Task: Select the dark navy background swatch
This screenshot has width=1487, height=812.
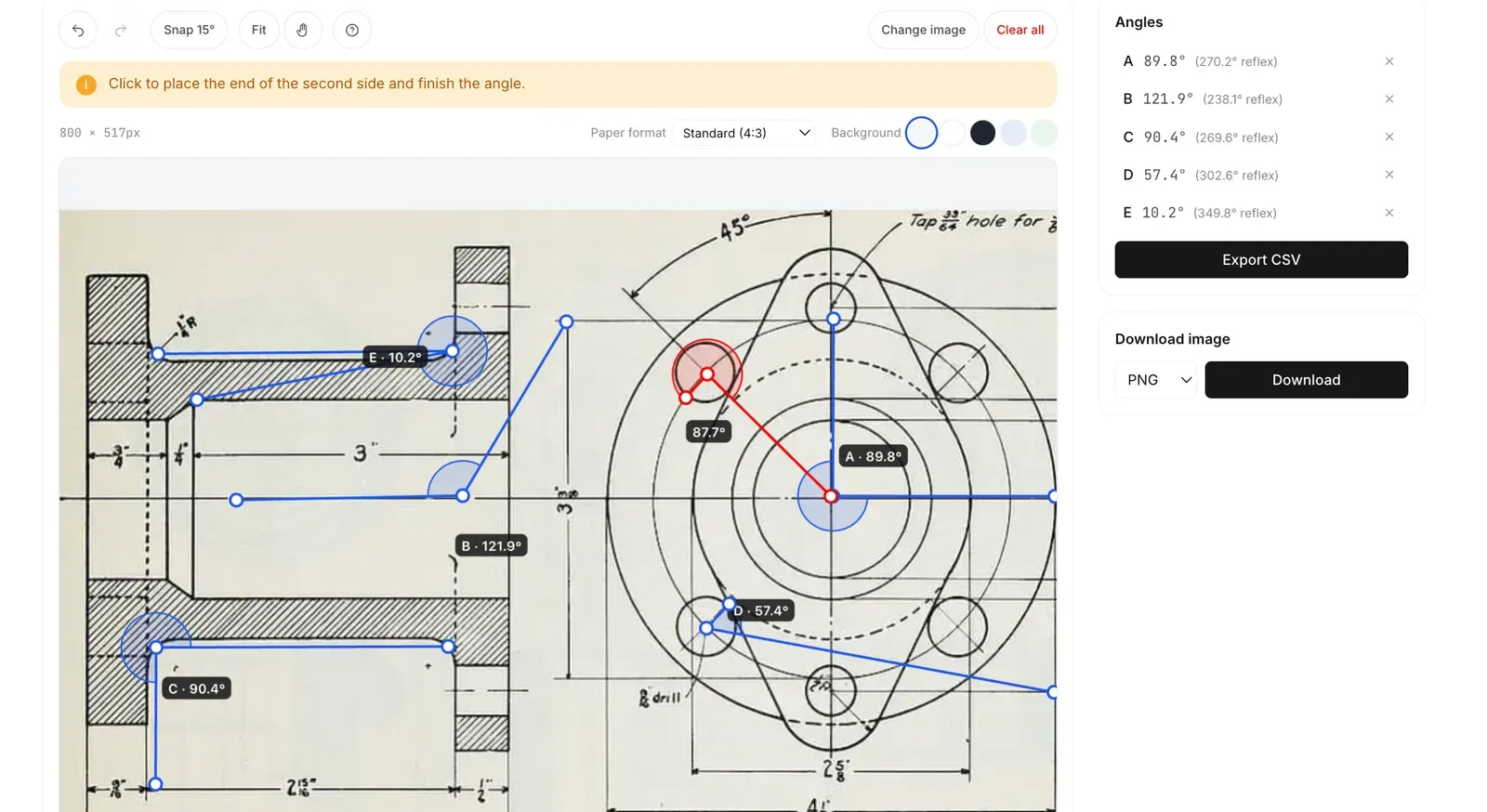Action: [982, 133]
